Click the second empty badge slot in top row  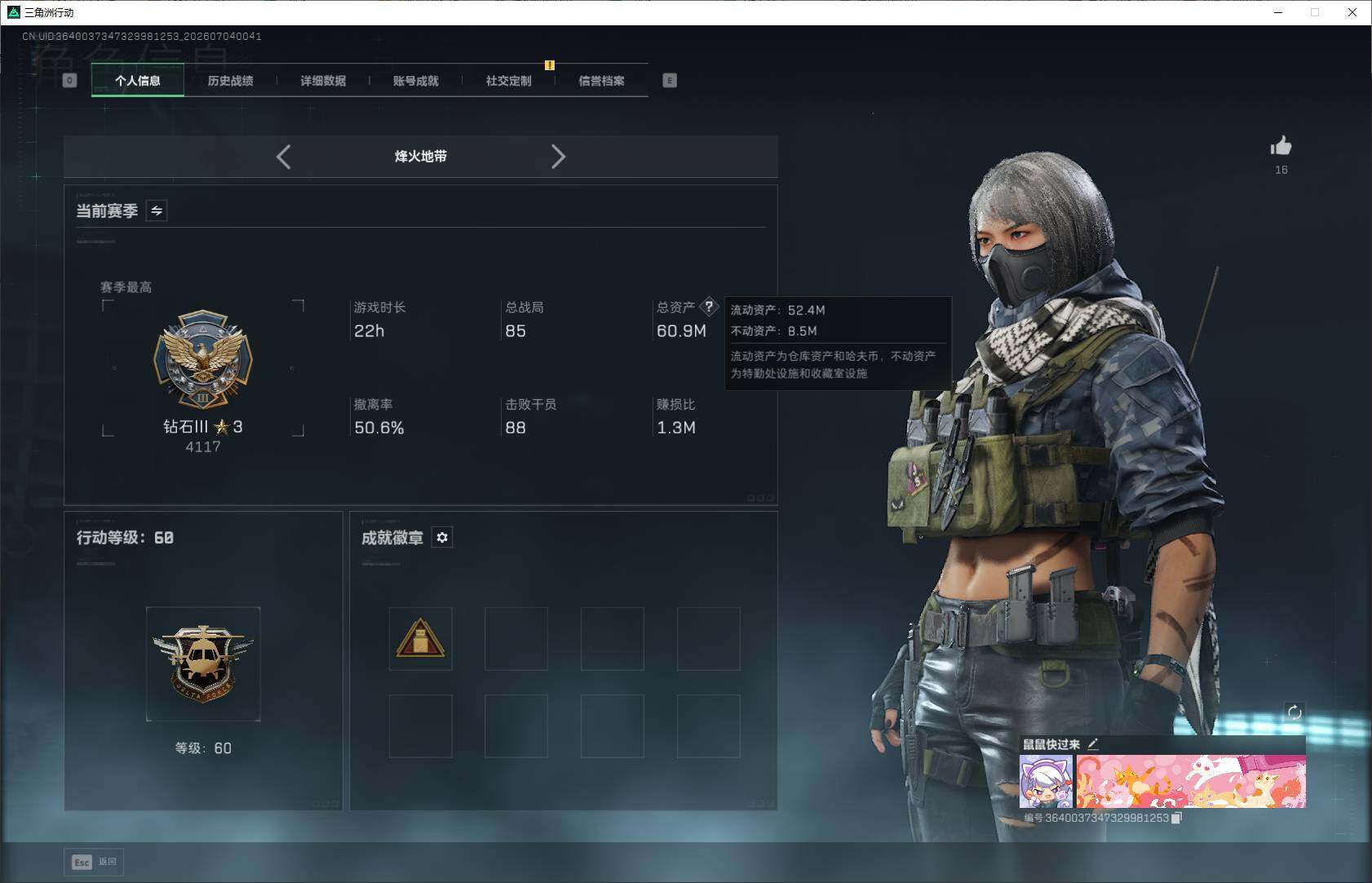tap(613, 638)
